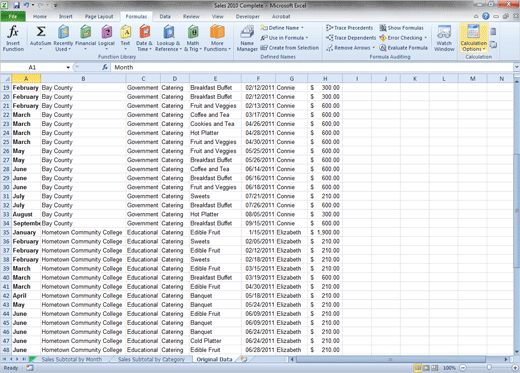Screen dimensions: 520x373
Task: Open the Financial functions book icon
Action: (x=85, y=32)
